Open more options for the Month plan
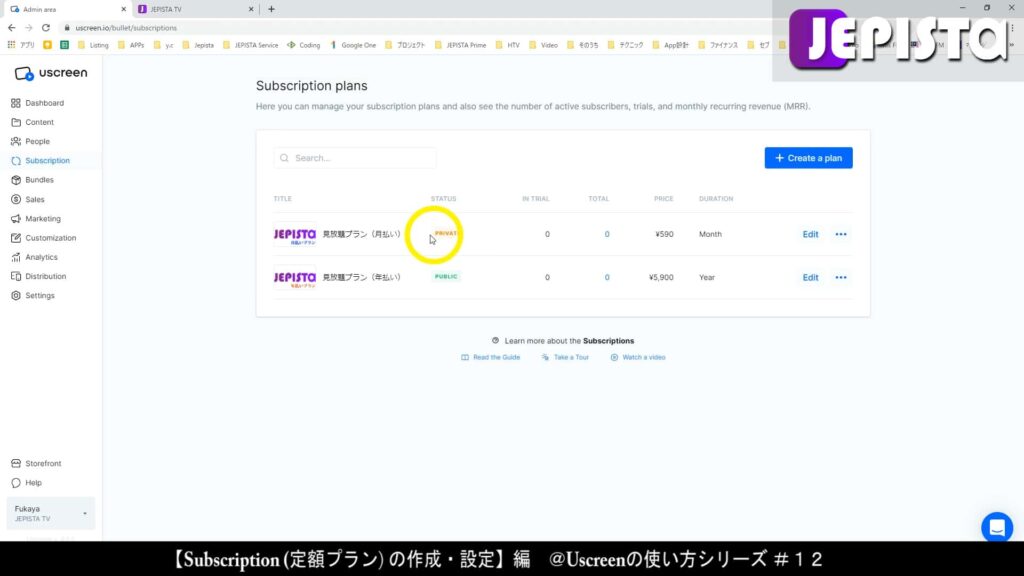The width and height of the screenshot is (1024, 576). (840, 234)
